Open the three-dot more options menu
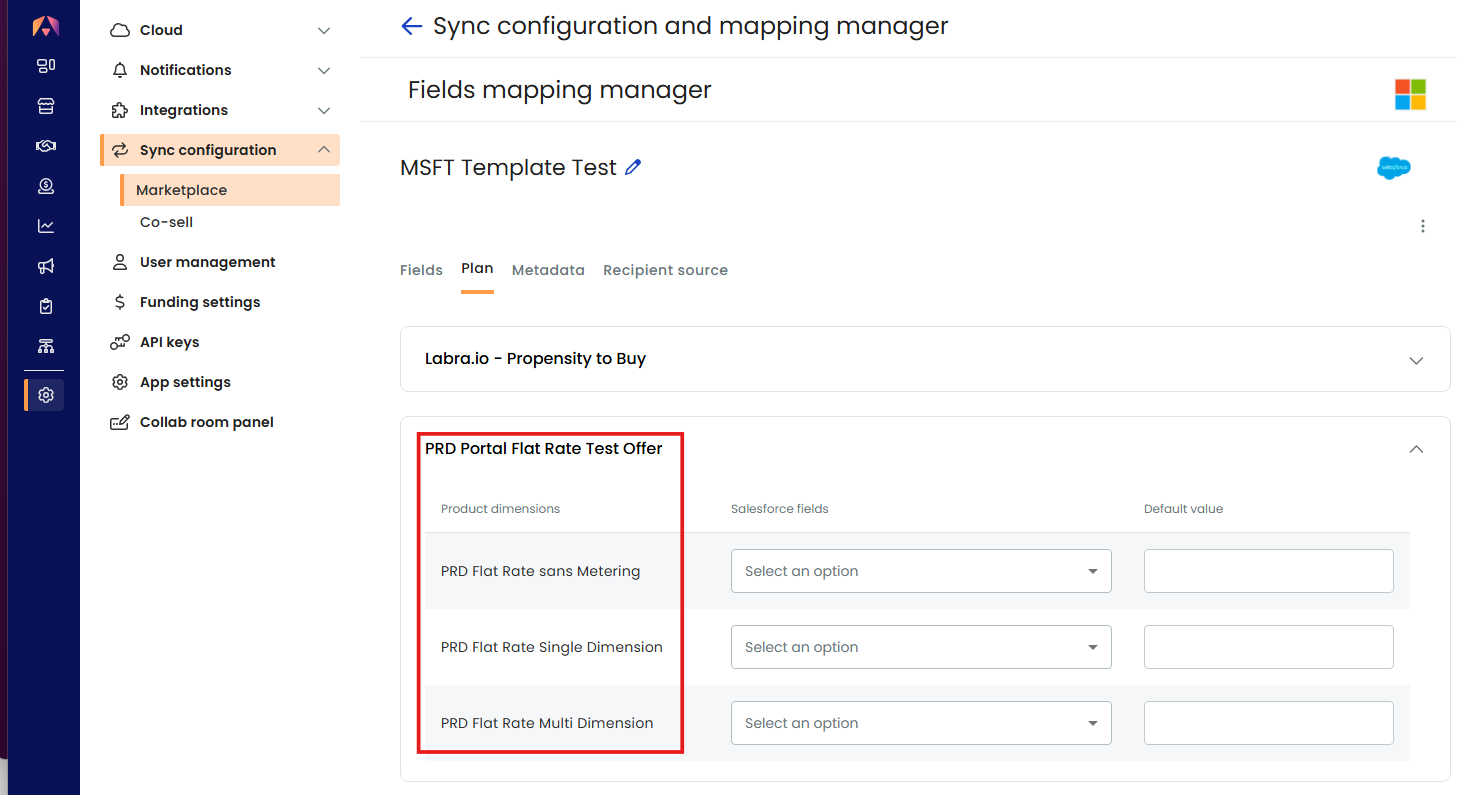Viewport: 1457px width, 795px height. coord(1422,226)
